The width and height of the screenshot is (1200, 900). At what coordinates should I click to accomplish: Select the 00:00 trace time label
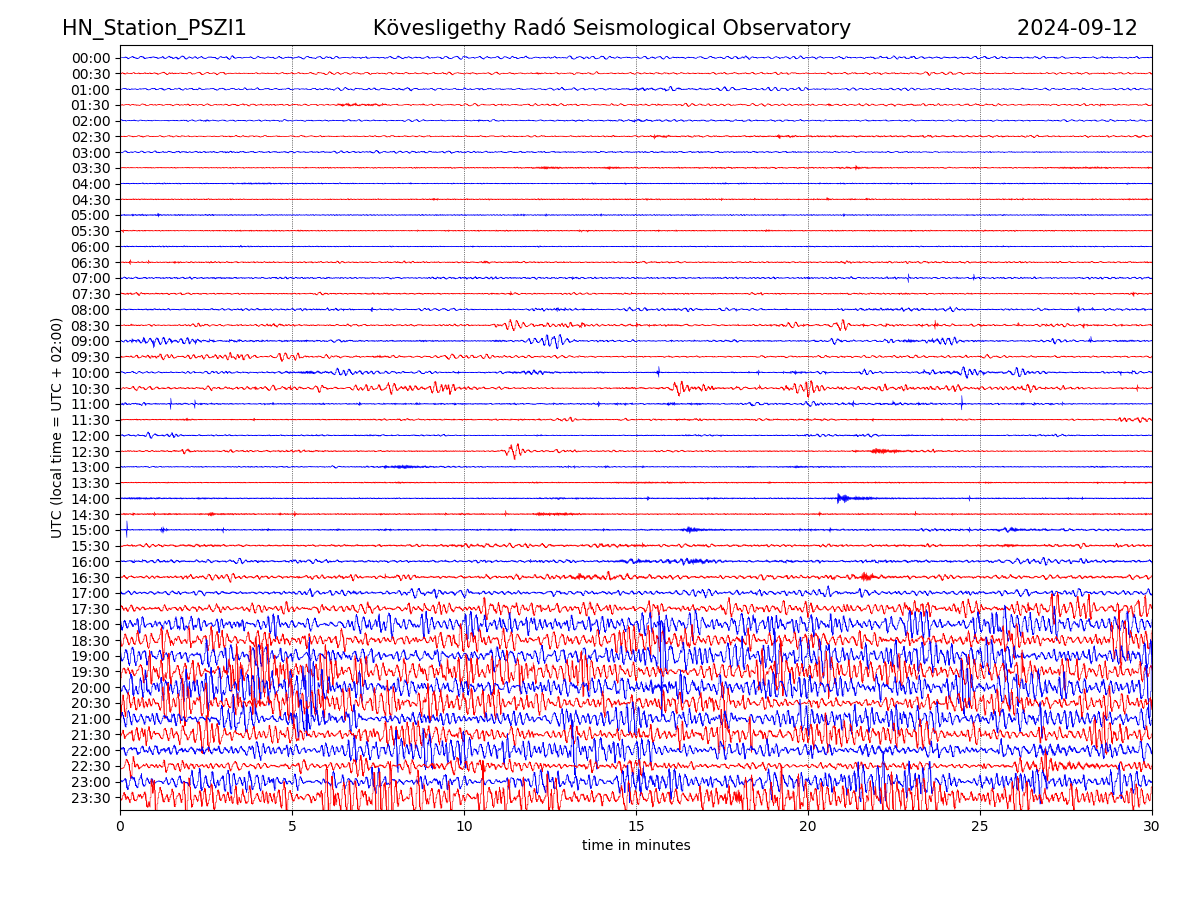click(x=91, y=58)
